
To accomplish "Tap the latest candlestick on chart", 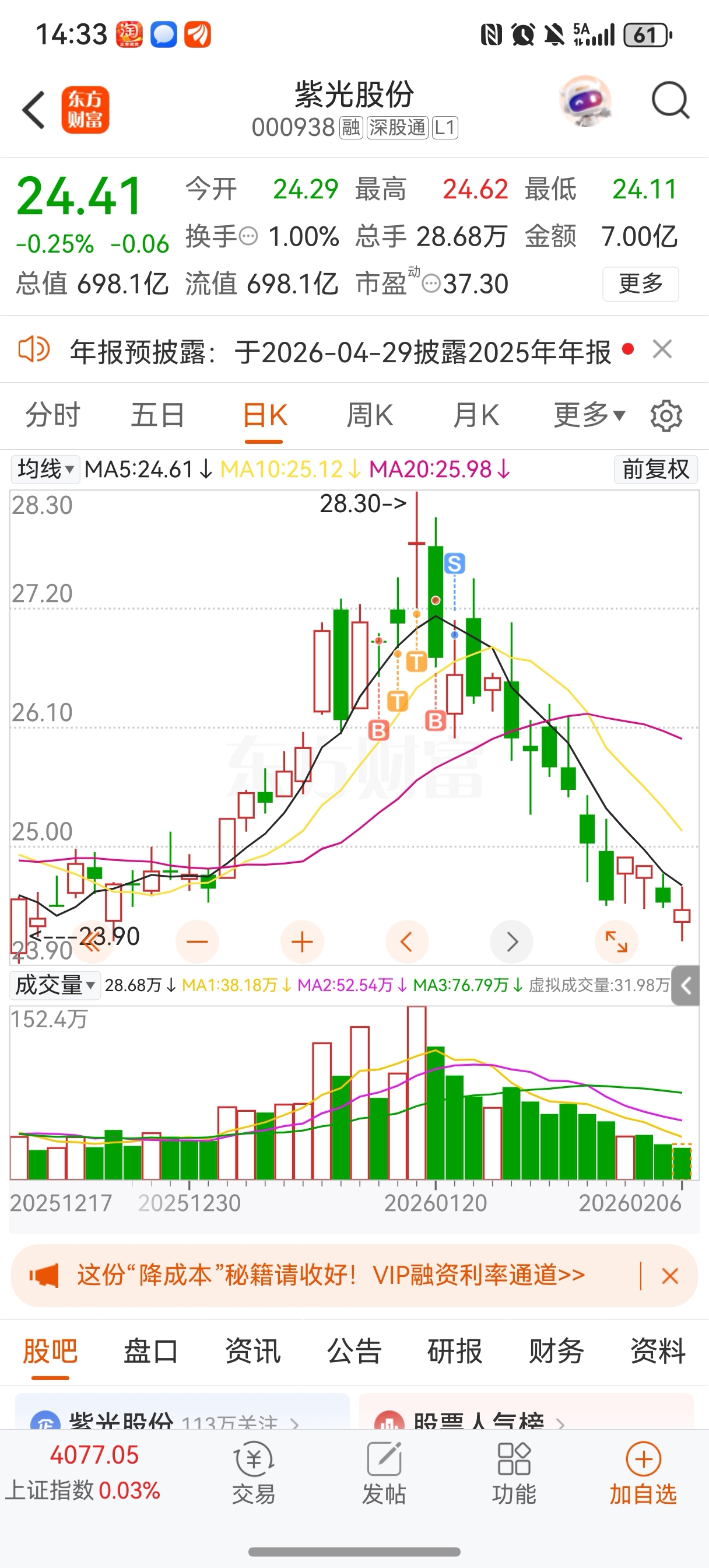I will [x=682, y=914].
